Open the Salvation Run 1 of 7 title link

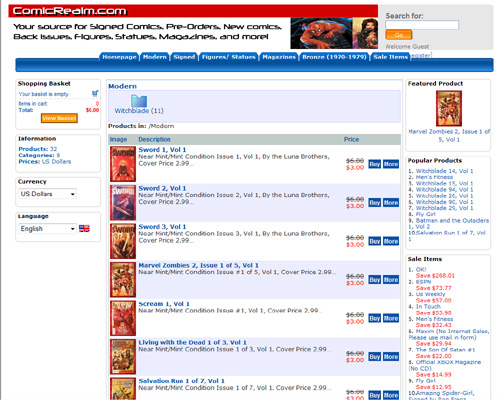pyautogui.click(x=182, y=381)
